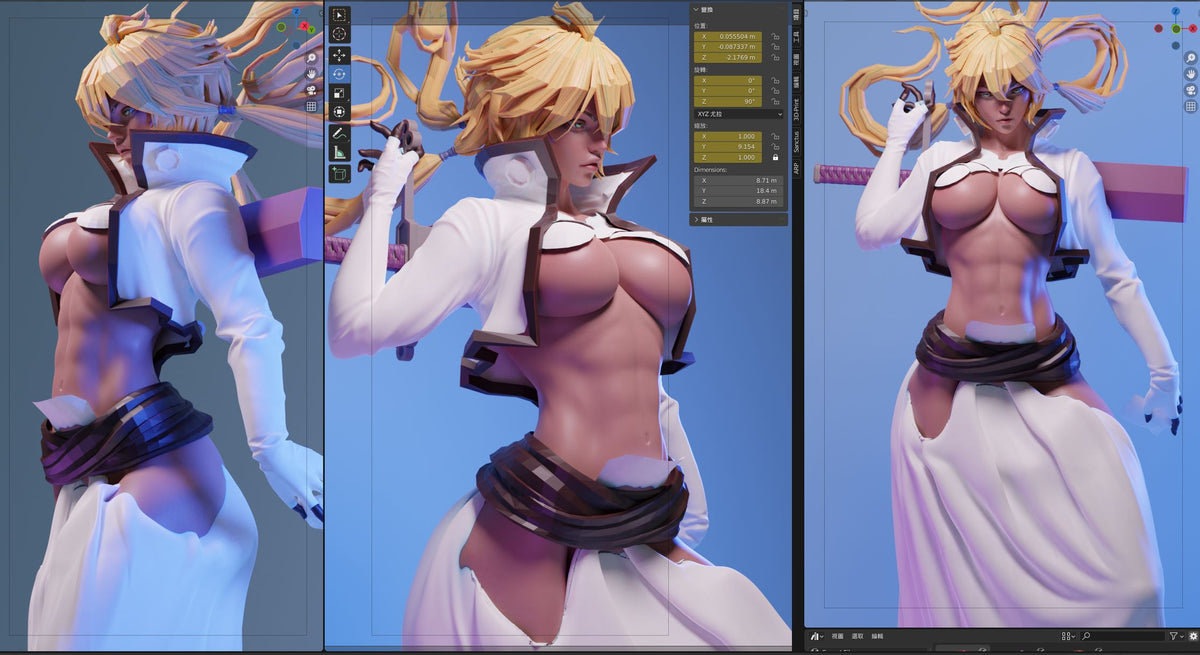The image size is (1200, 655).
Task: Open editor type menu in bottom-right header
Action: point(816,636)
